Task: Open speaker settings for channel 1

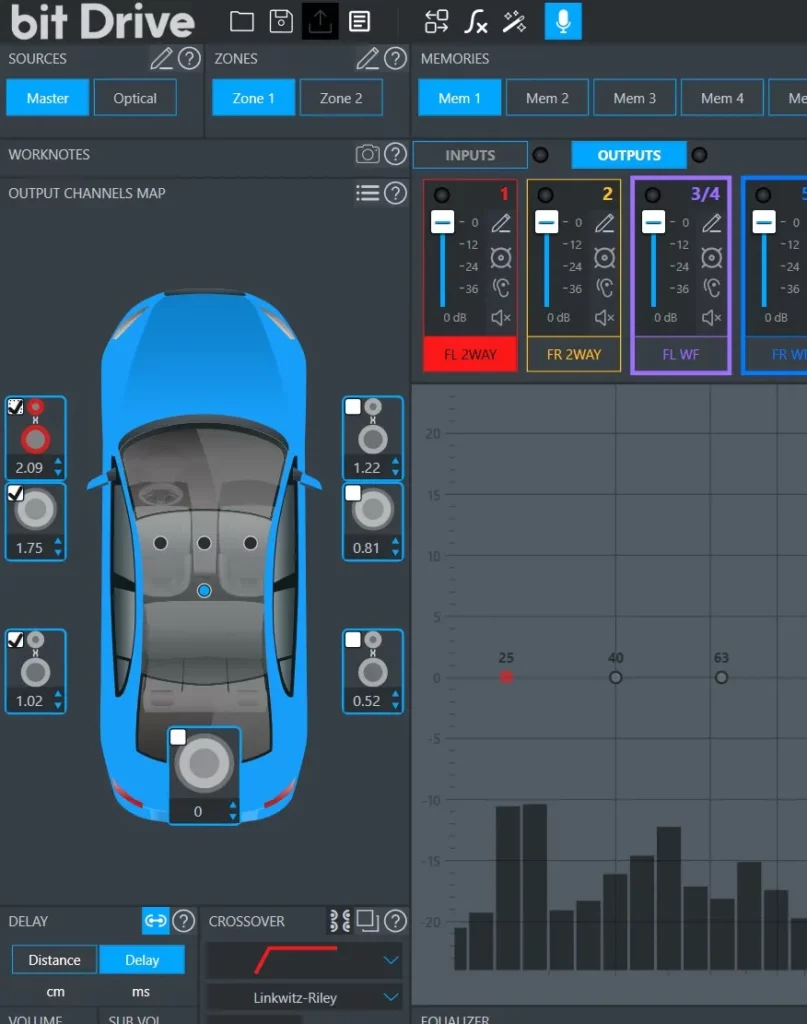Action: pyautogui.click(x=501, y=258)
